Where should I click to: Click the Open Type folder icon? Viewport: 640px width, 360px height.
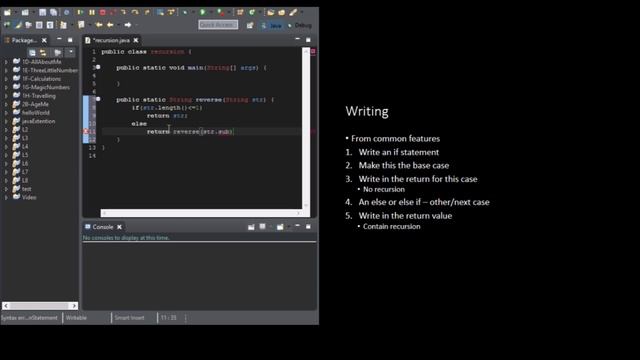(271, 12)
